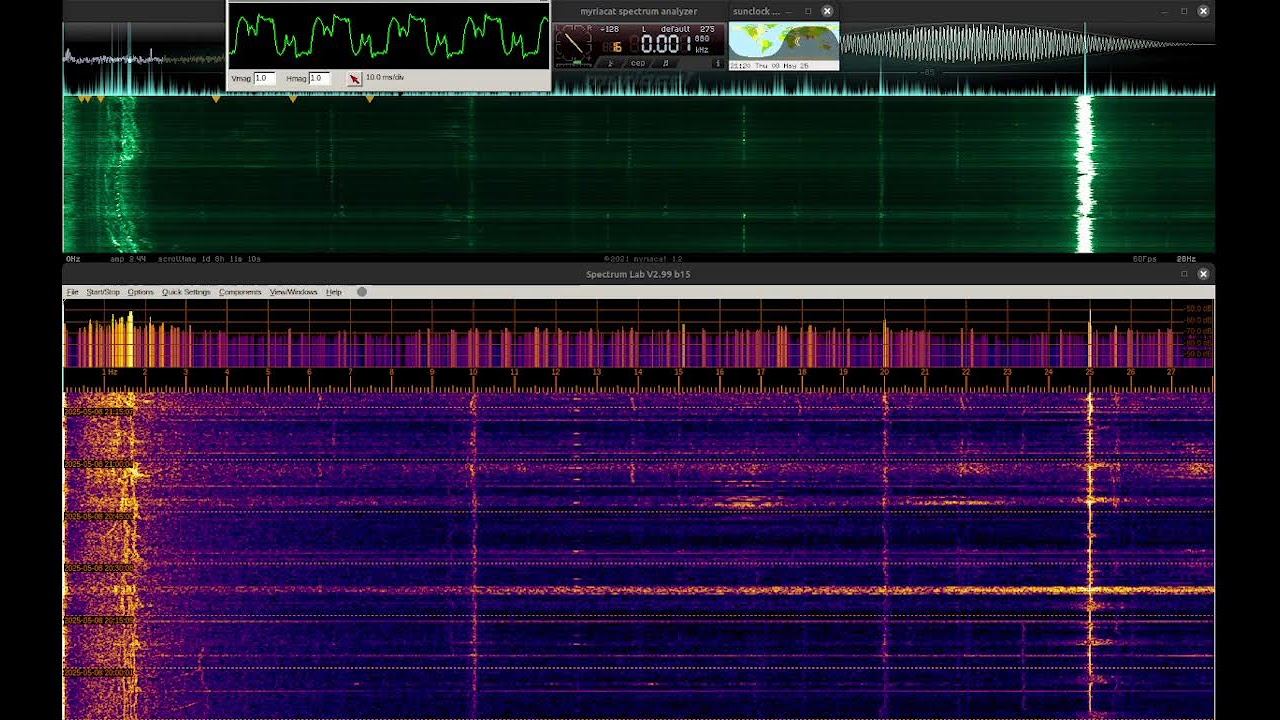Click the 10 Hz mark on frequency scale

coord(473,372)
